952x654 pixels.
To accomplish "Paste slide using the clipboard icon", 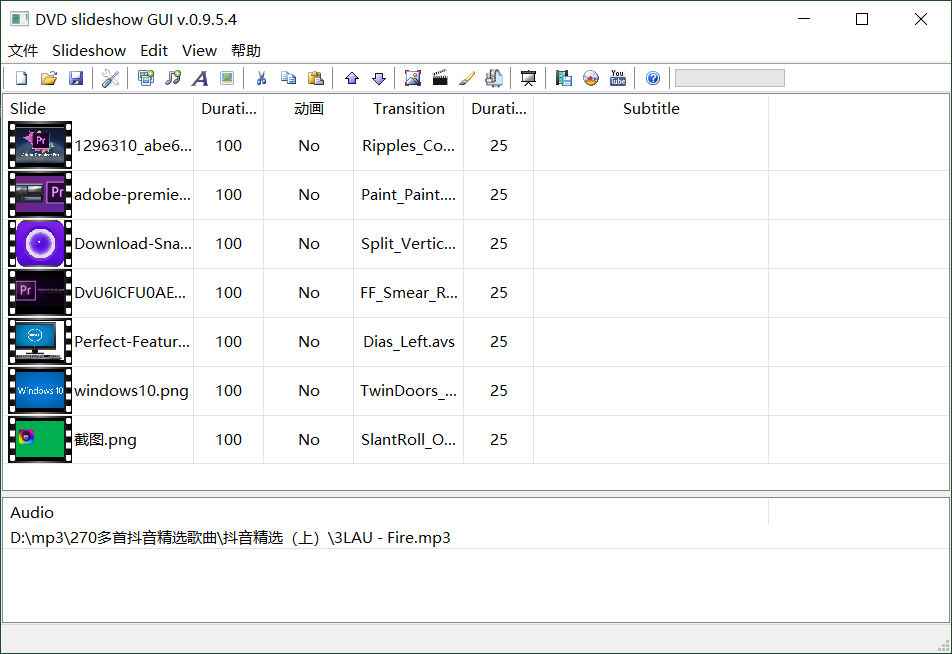I will 316,77.
